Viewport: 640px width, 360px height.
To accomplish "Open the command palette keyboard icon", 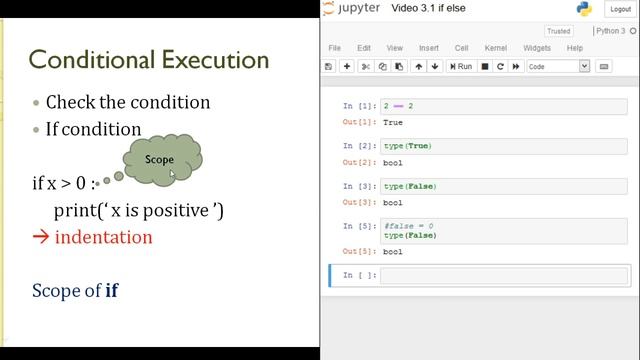I will [x=604, y=67].
